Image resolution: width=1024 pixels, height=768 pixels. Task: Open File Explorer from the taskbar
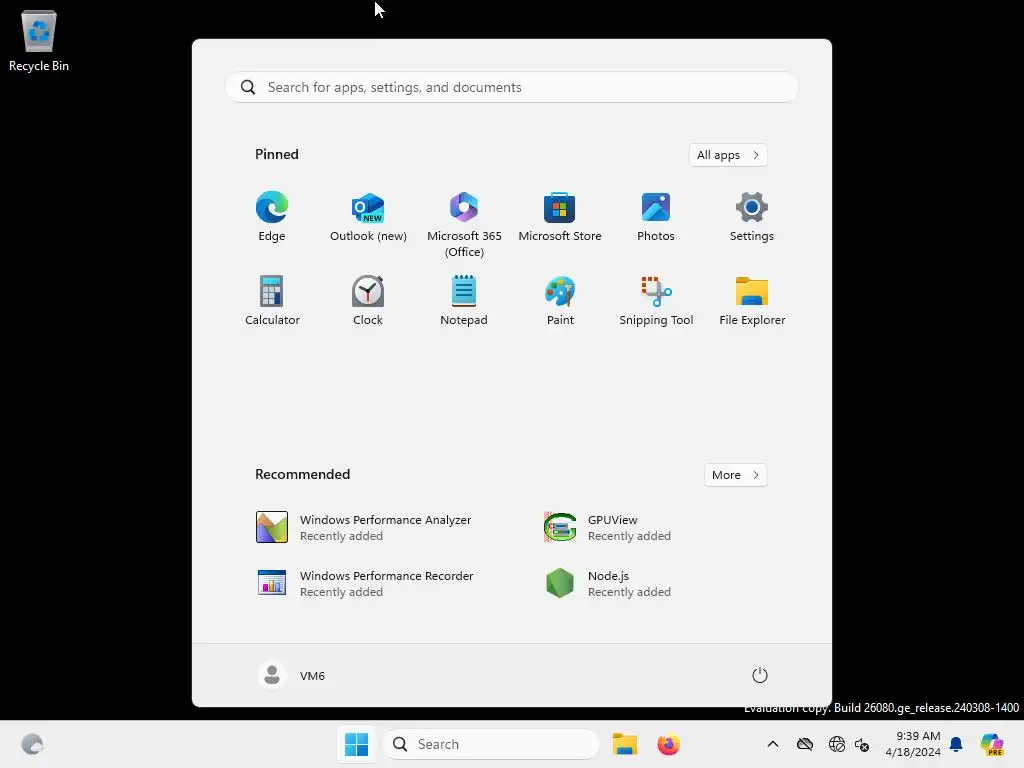click(624, 744)
